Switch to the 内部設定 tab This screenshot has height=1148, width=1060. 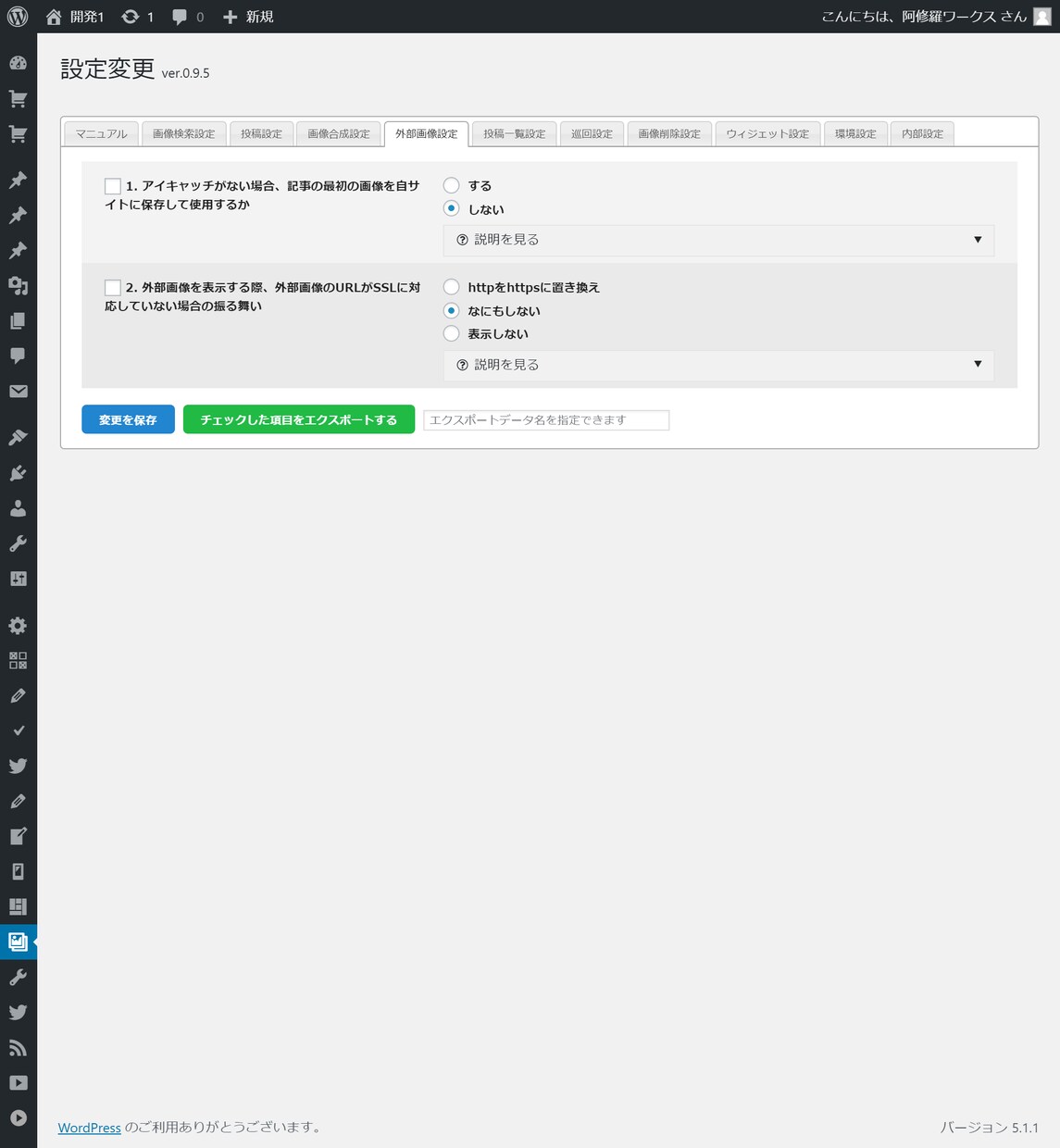[x=922, y=133]
